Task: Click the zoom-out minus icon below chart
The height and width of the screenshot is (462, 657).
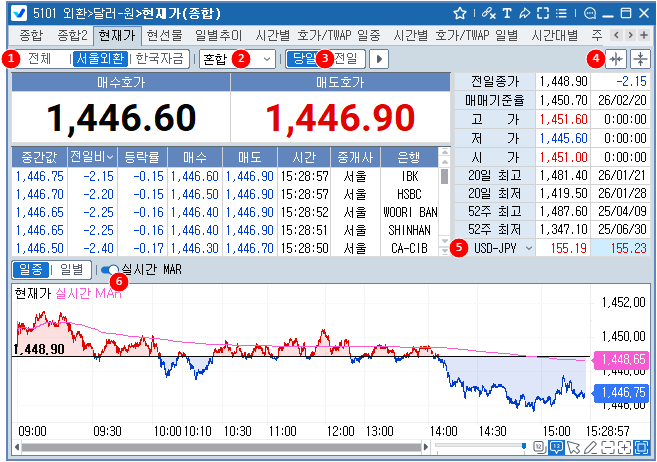Action: pyautogui.click(x=609, y=447)
